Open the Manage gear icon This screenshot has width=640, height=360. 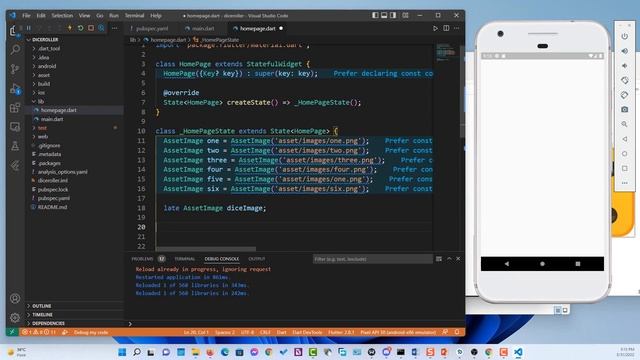tap(15, 317)
